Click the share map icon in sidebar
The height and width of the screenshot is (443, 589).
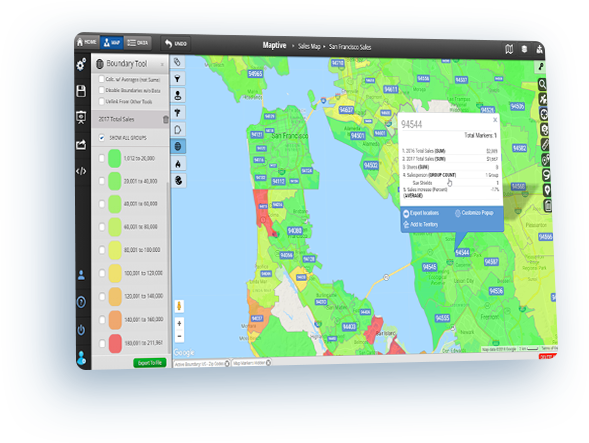[81, 145]
